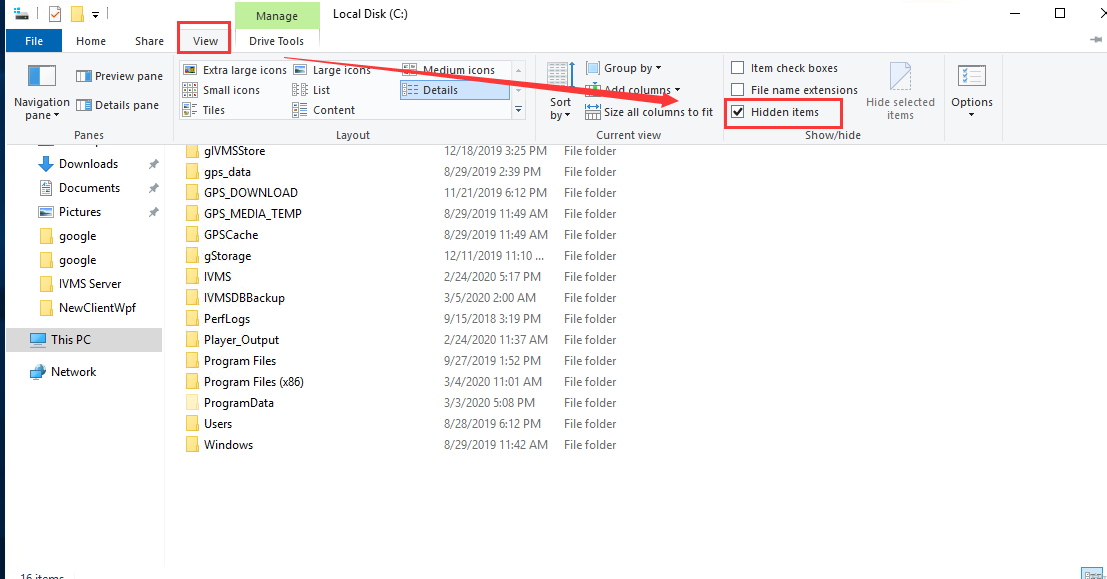Image resolution: width=1107 pixels, height=579 pixels.
Task: Select Small icons layout
Action: (x=221, y=90)
